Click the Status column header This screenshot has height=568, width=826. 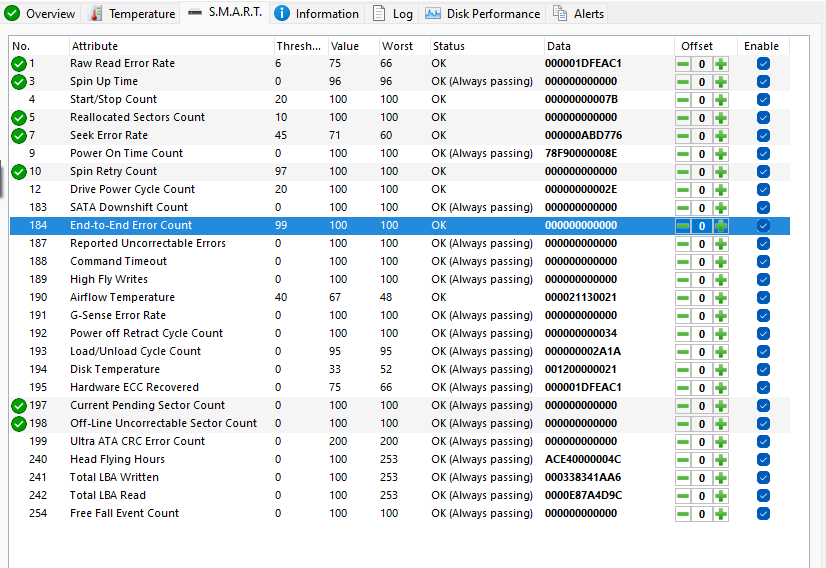click(449, 46)
